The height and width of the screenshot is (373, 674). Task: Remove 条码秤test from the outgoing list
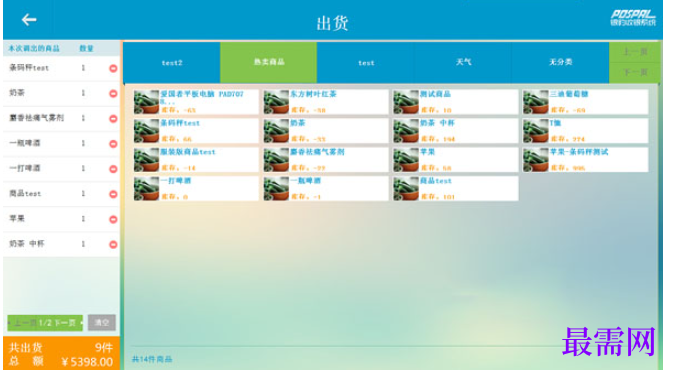pos(113,68)
